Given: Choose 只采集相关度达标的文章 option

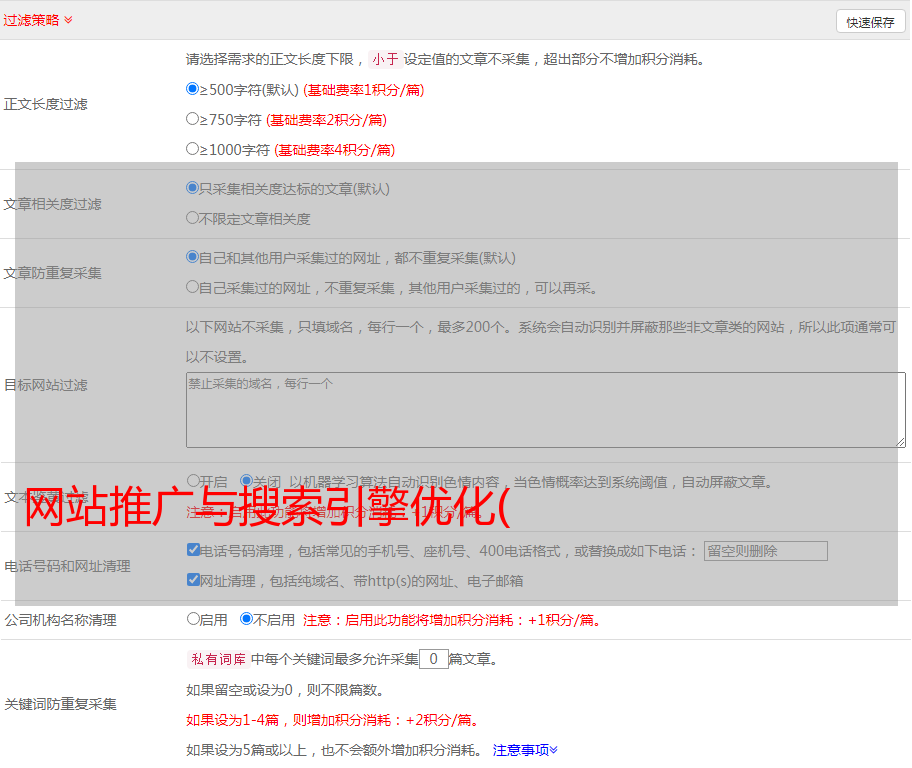Looking at the screenshot, I should [193, 188].
